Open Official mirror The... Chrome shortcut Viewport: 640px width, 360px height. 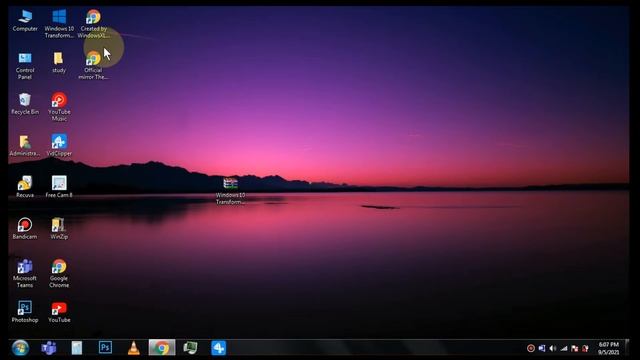[x=93, y=66]
